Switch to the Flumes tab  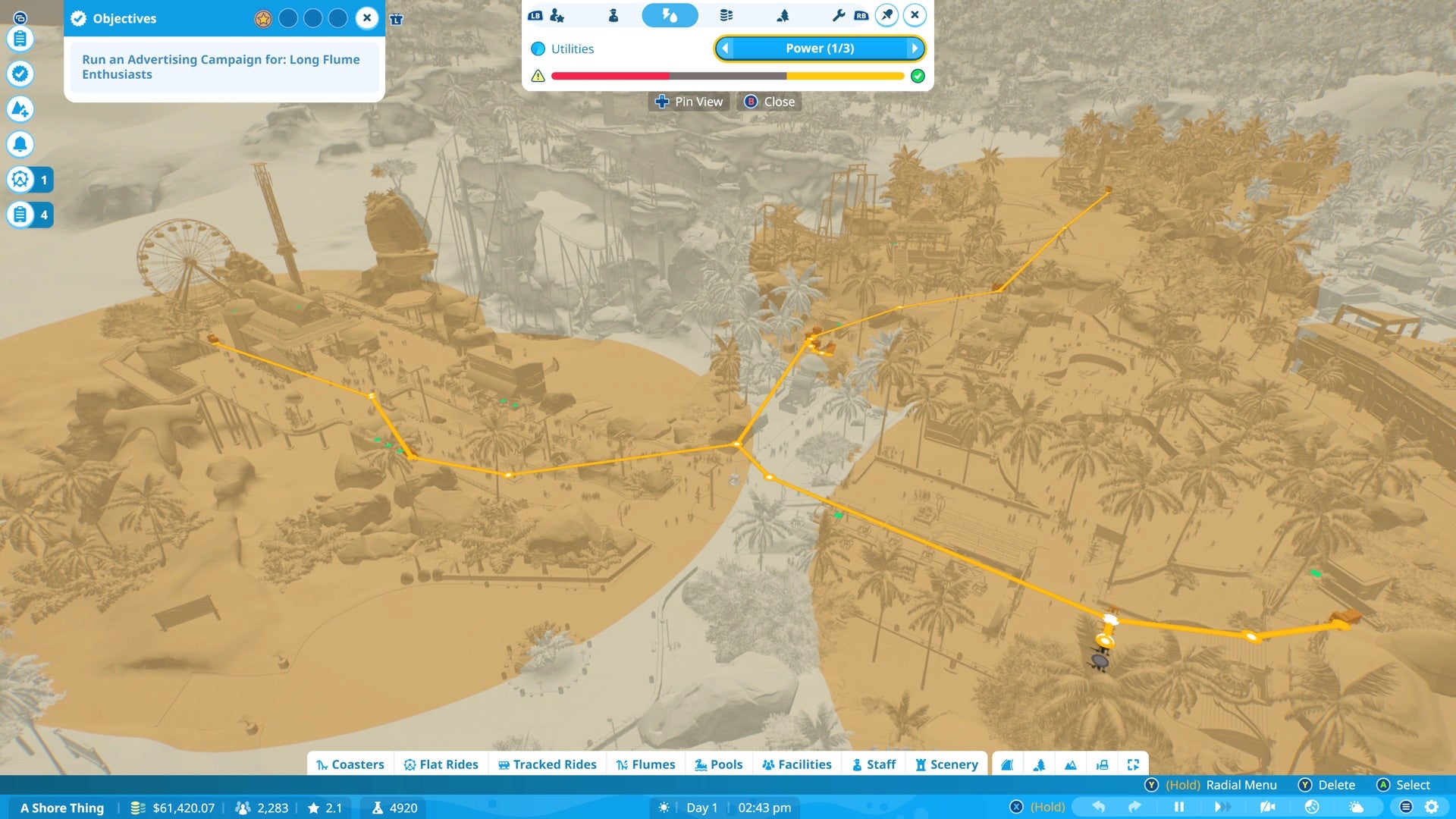646,764
